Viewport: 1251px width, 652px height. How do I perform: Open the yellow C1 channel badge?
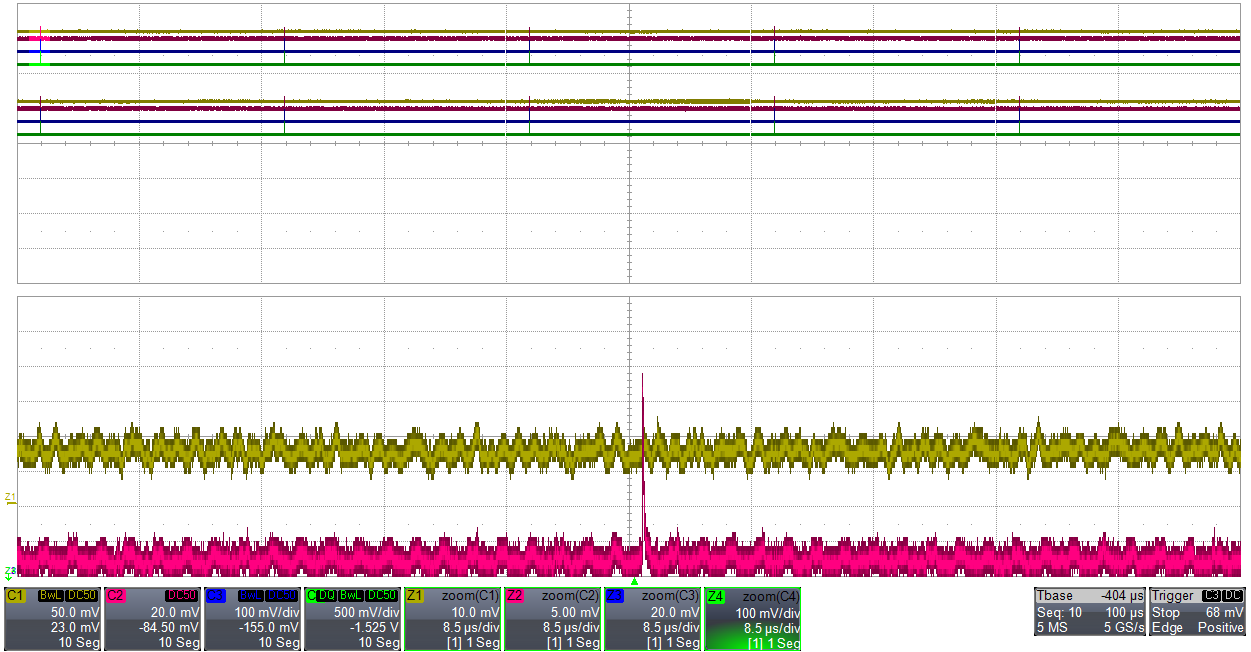15,596
